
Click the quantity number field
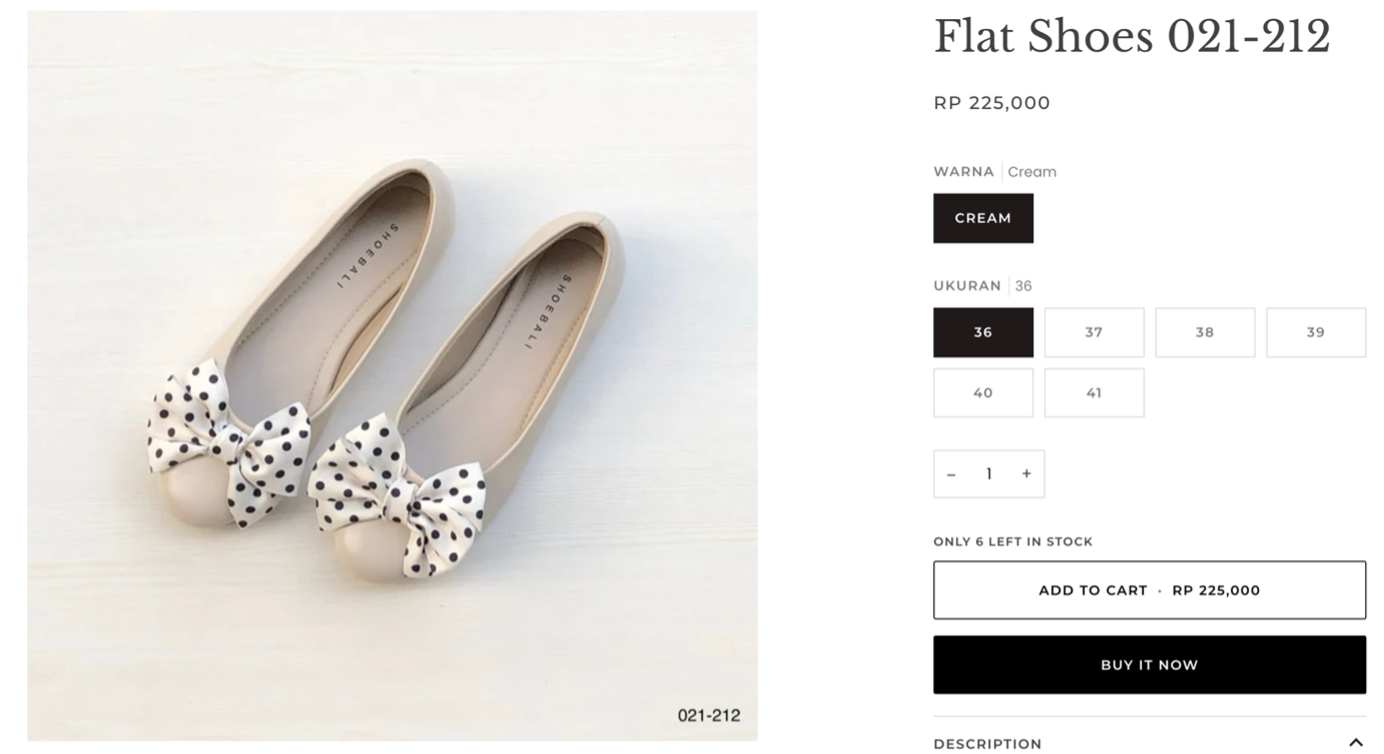(989, 474)
